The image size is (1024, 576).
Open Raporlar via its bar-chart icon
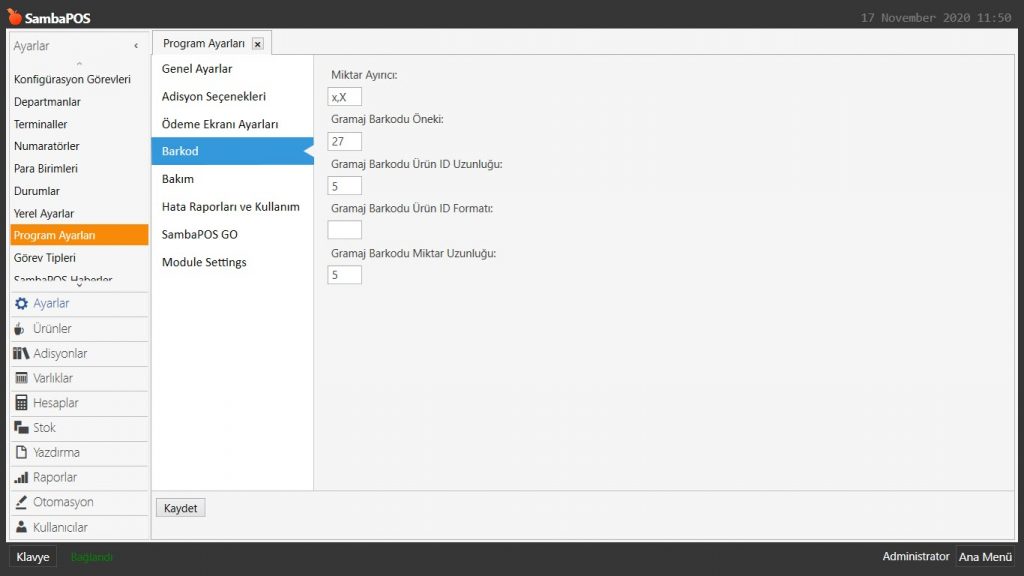pos(21,478)
